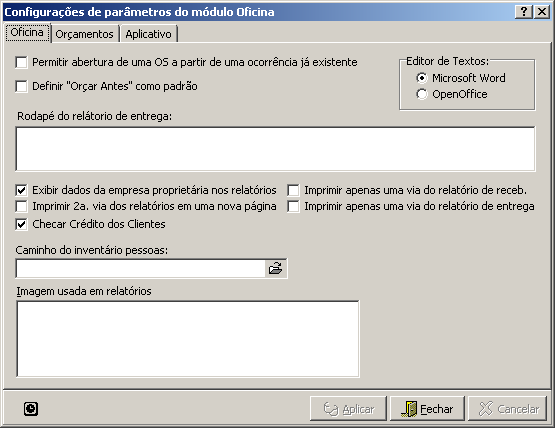
Task: Select the OpenOffice radio button
Action: (x=422, y=94)
